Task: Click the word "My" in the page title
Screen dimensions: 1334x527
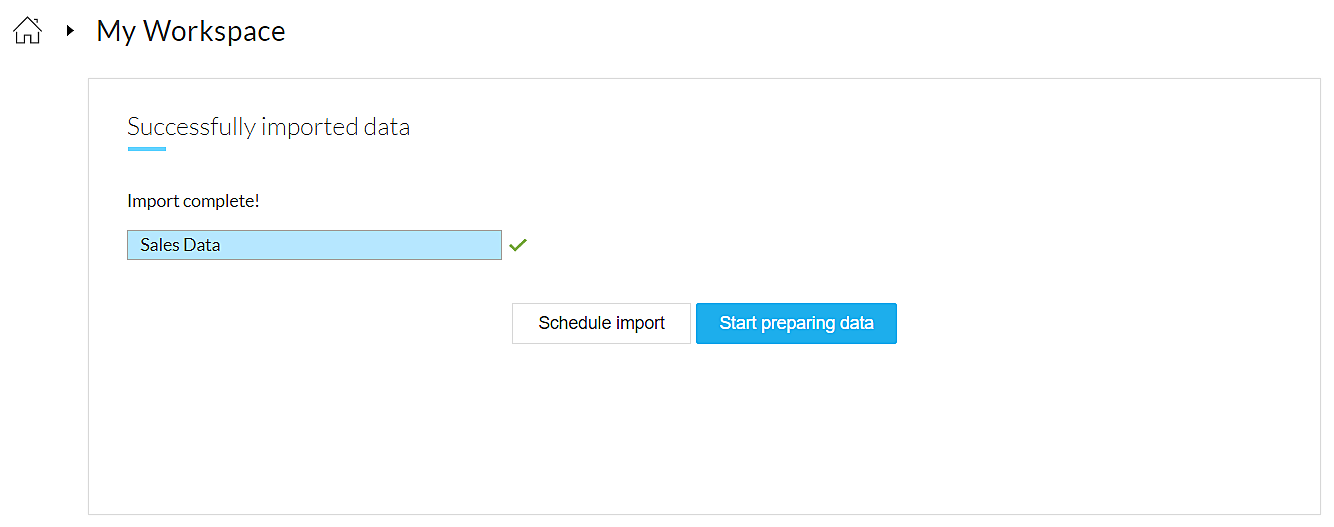Action: tap(115, 31)
